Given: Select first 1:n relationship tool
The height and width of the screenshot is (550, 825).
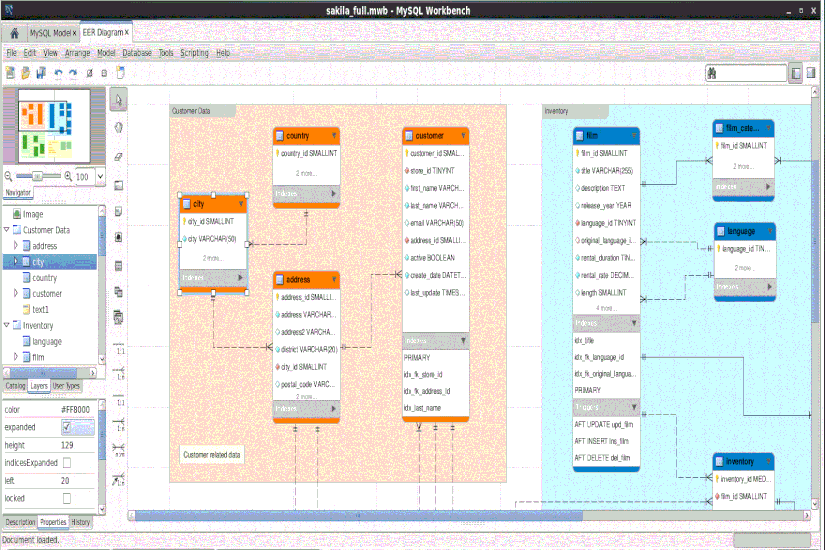Looking at the screenshot, I should [x=119, y=373].
